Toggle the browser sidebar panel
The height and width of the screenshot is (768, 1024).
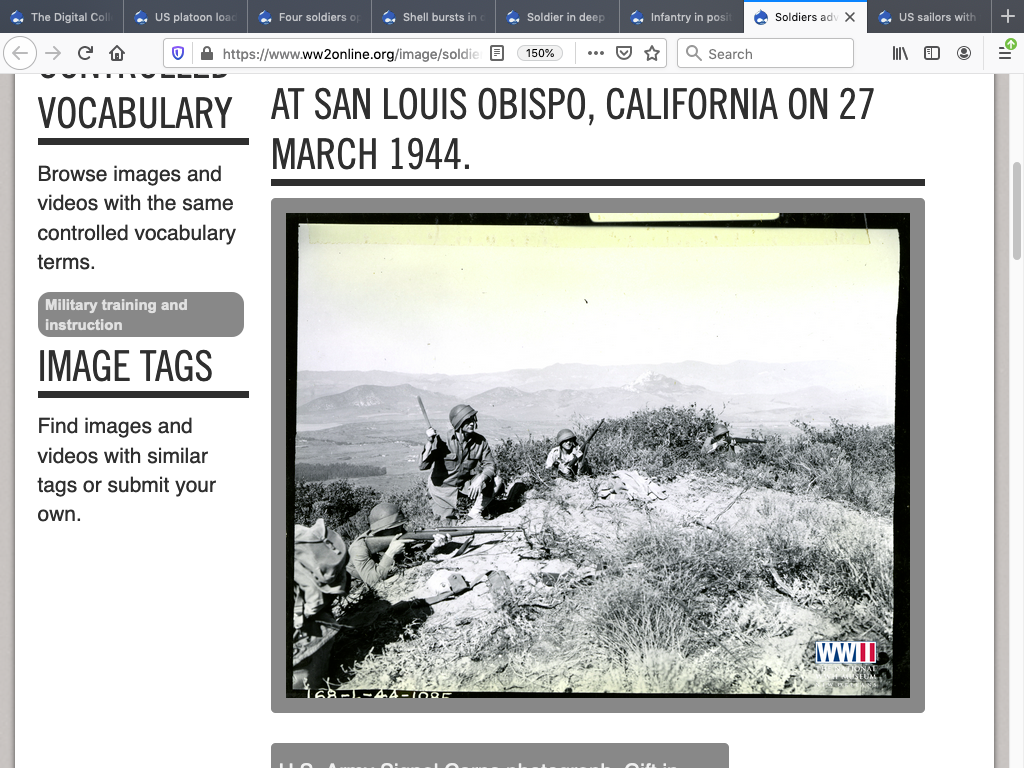[932, 54]
